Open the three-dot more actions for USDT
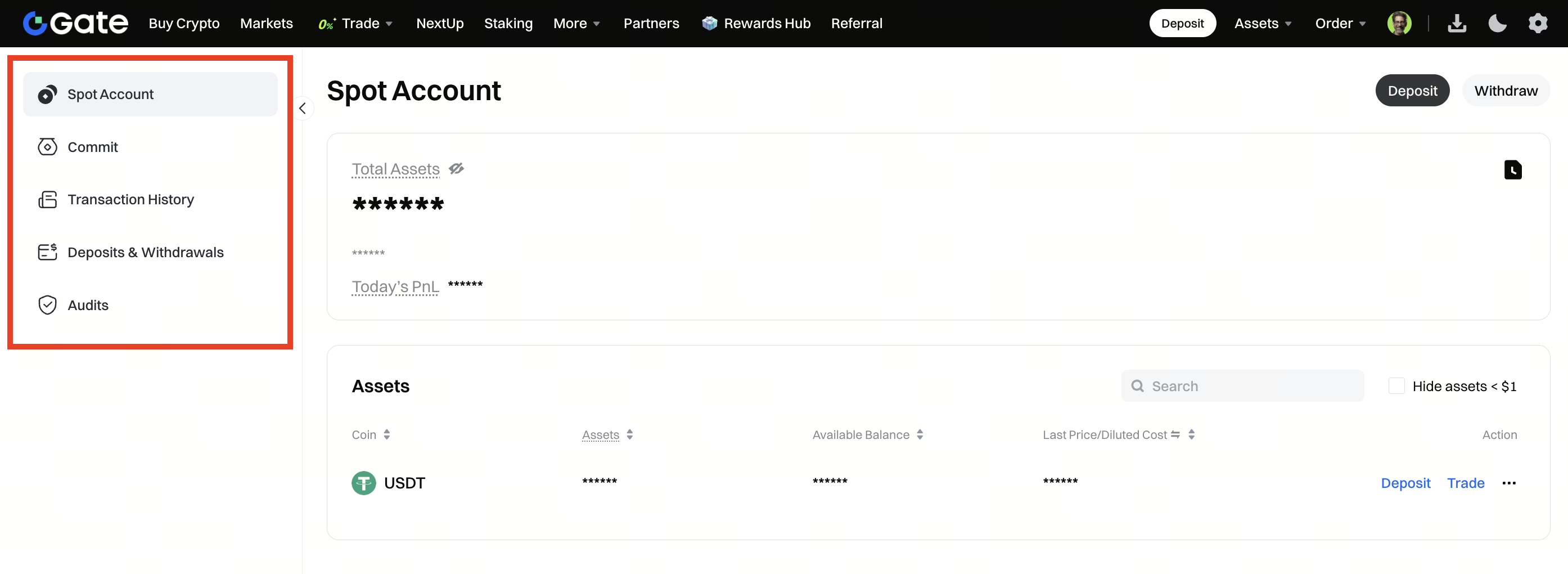Screen dimensions: 1568x574 [1508, 483]
